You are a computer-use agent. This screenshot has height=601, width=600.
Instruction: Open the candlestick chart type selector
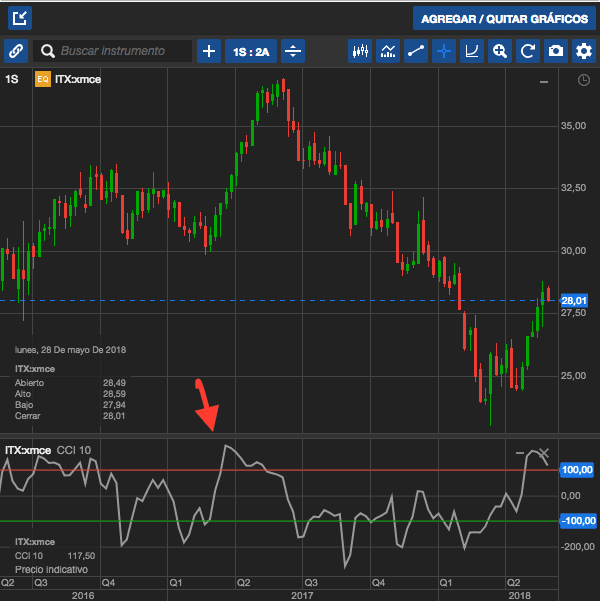[360, 51]
